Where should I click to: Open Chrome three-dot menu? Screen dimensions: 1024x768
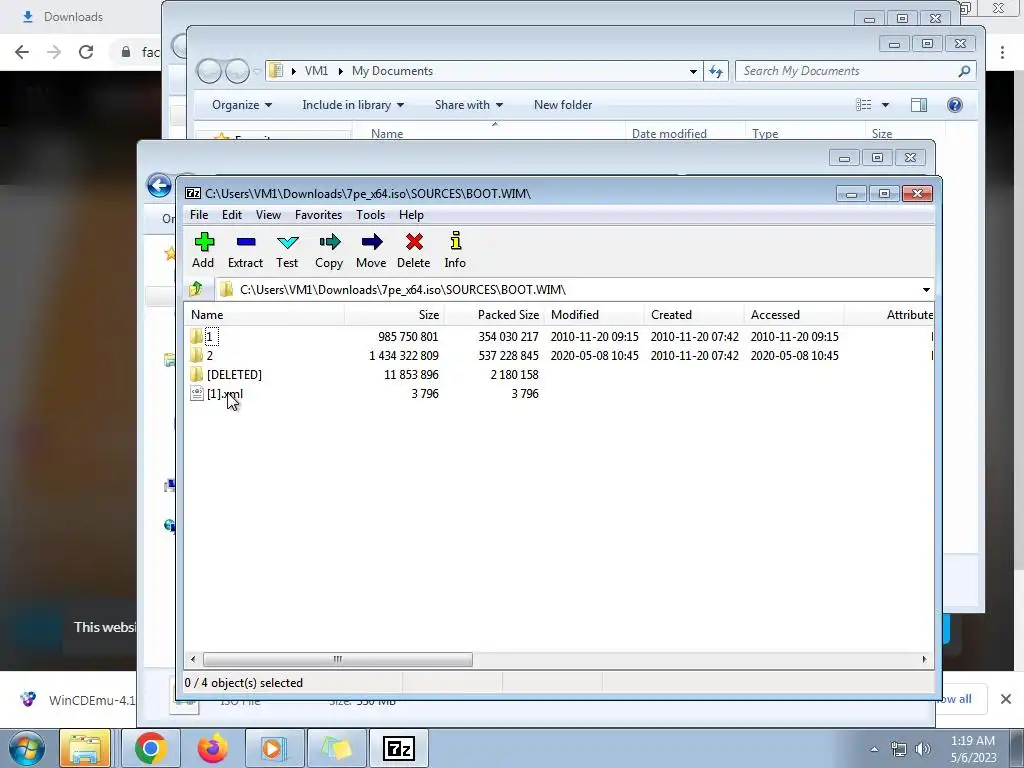click(1002, 52)
